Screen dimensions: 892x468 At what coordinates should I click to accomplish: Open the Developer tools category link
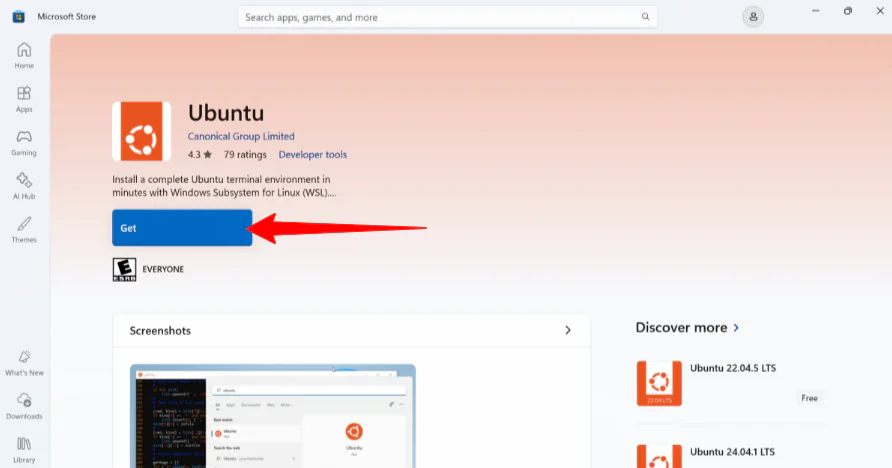pyautogui.click(x=312, y=155)
